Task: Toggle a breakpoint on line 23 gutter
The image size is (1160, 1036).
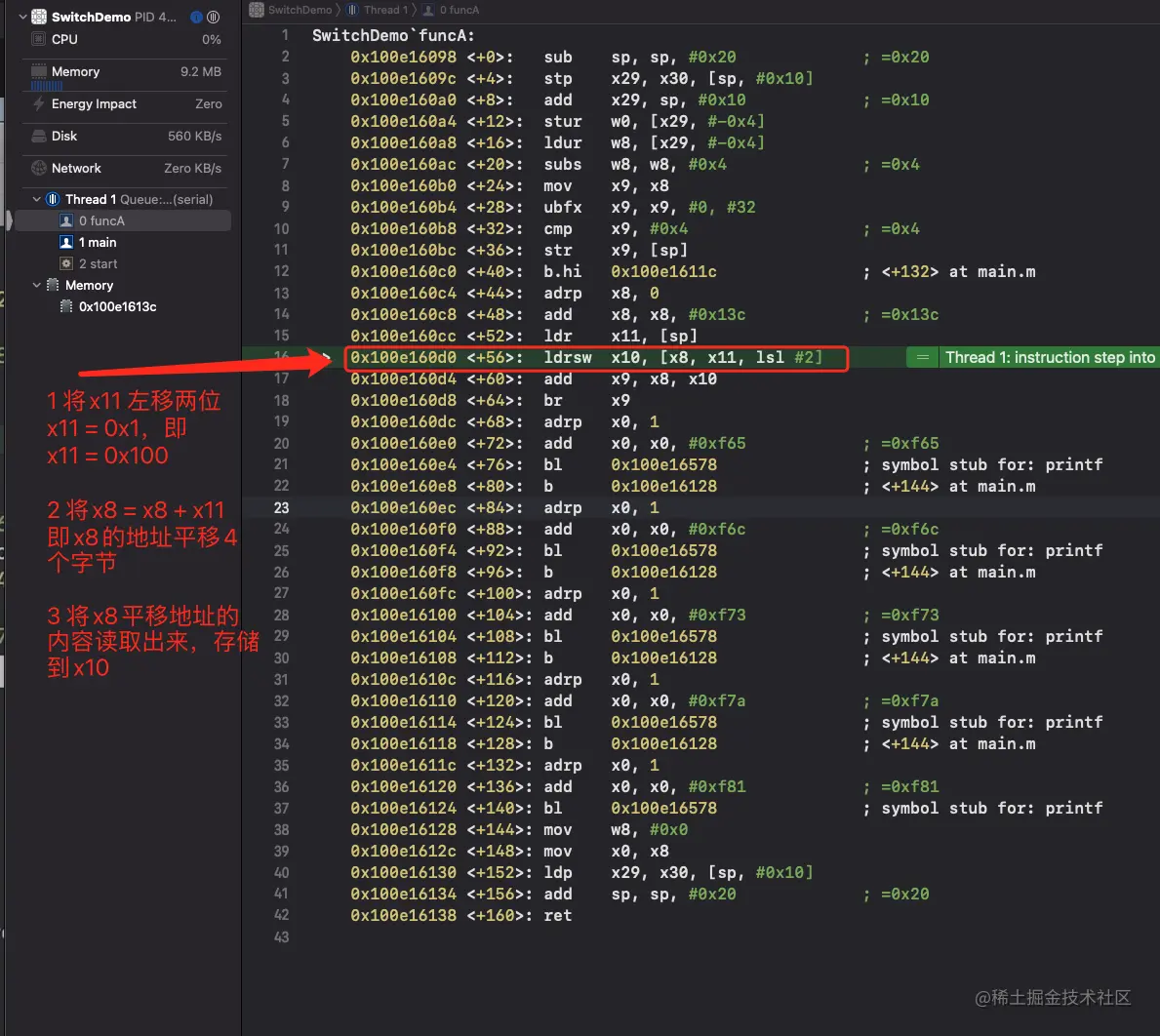Action: tap(282, 507)
